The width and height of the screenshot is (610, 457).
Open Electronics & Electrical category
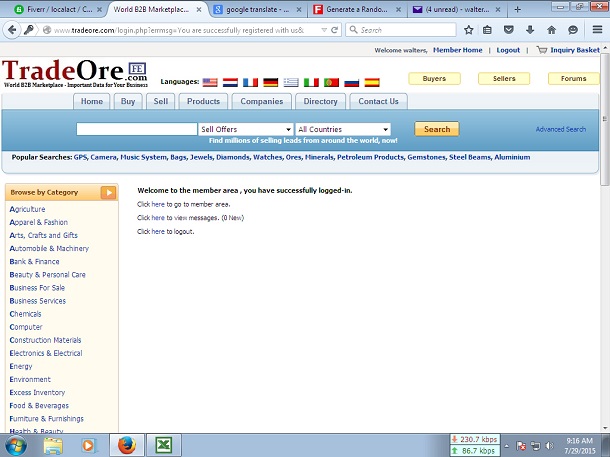(46, 353)
